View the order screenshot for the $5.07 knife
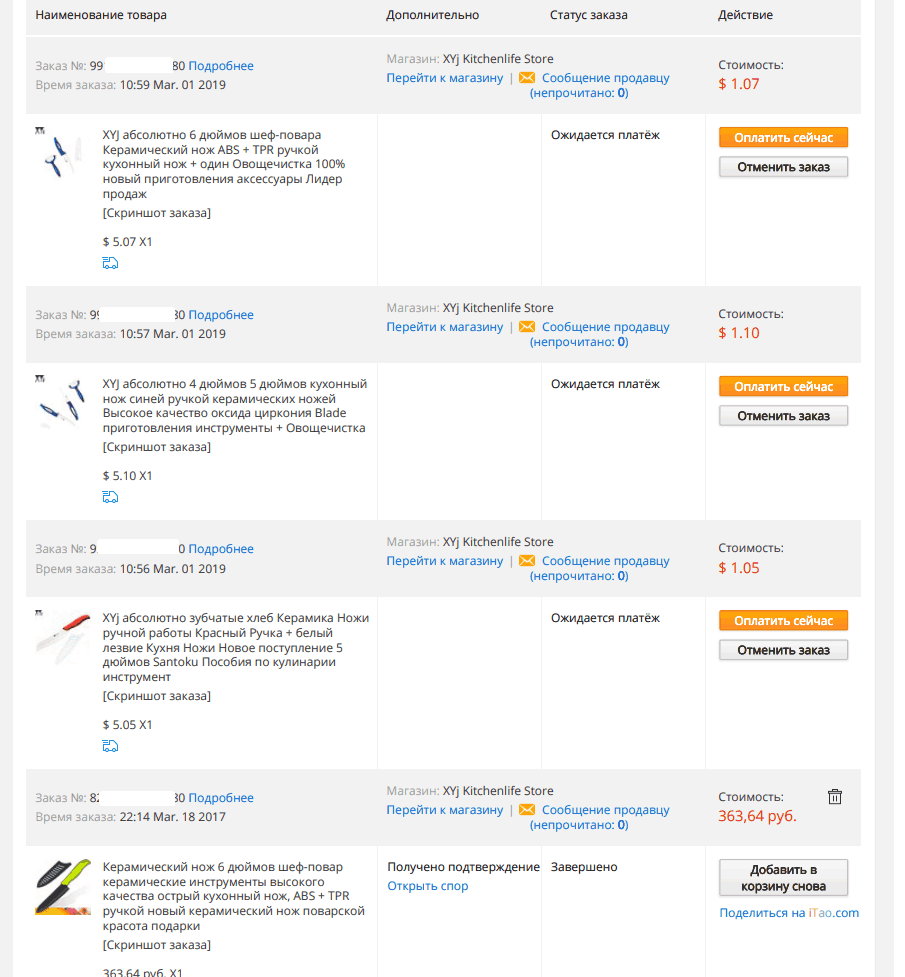 156,213
